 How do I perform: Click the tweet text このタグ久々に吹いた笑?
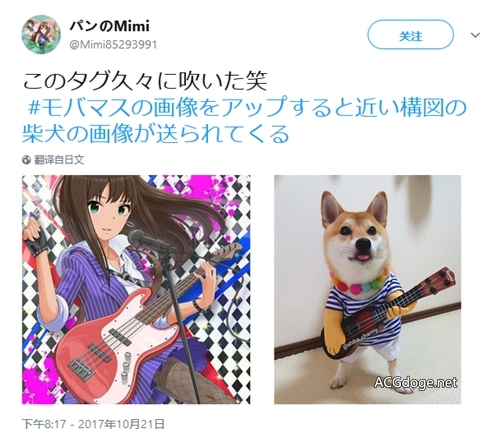tap(145, 81)
